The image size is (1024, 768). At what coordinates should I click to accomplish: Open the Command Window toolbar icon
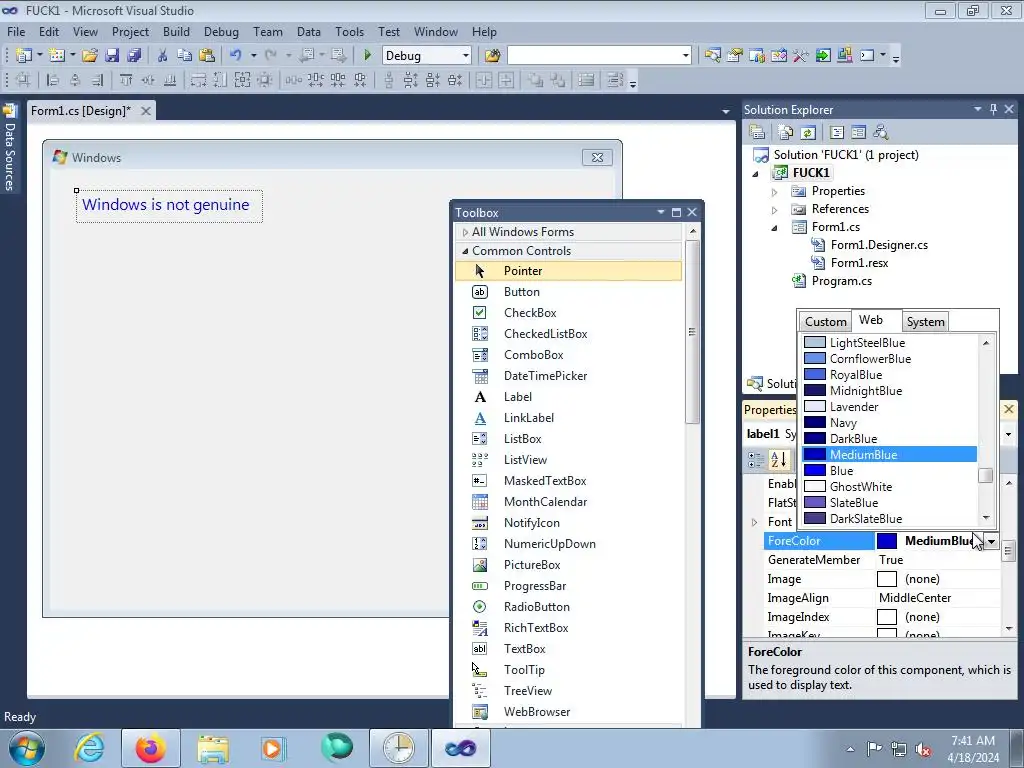click(x=867, y=56)
